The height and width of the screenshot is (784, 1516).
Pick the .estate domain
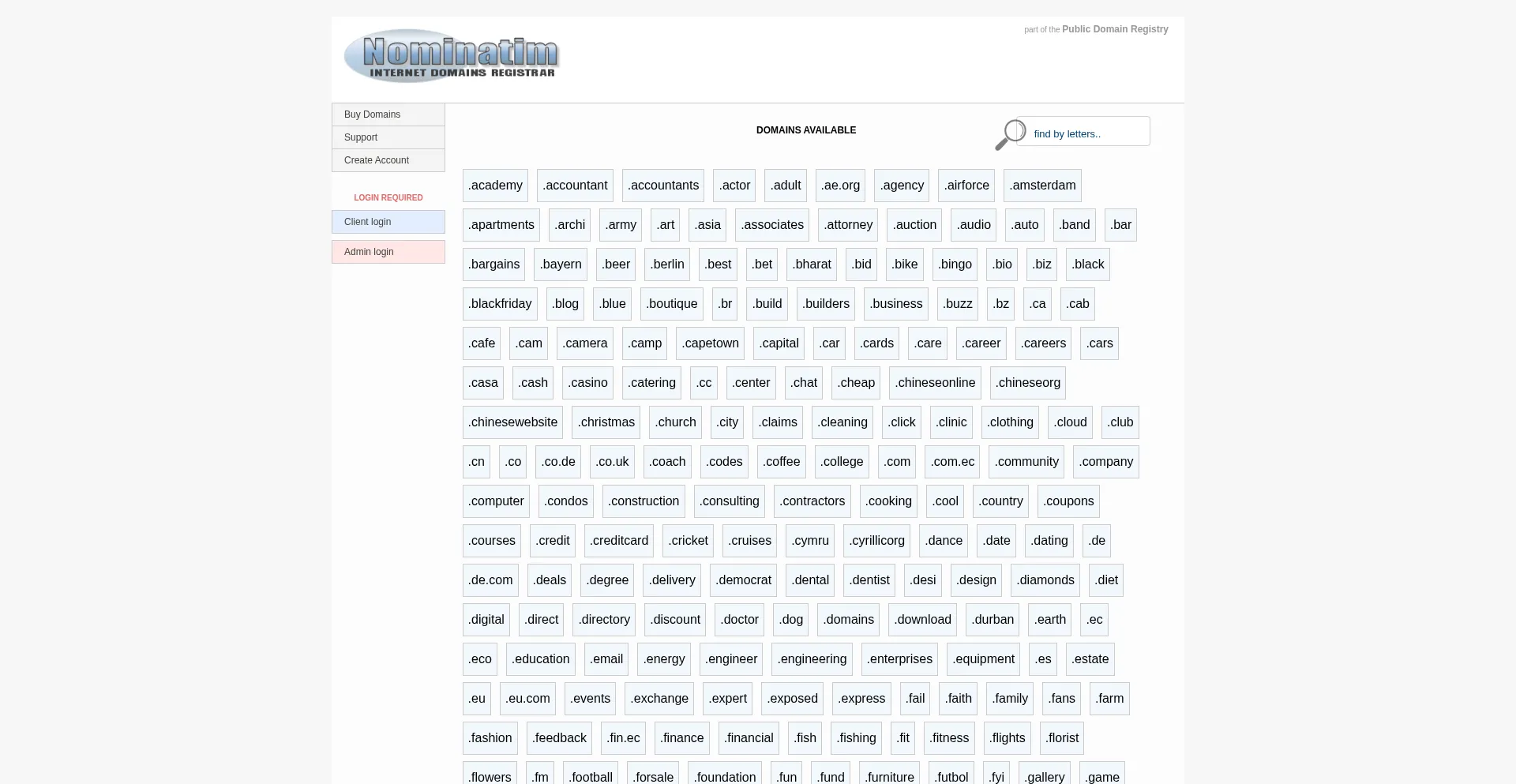coord(1090,659)
